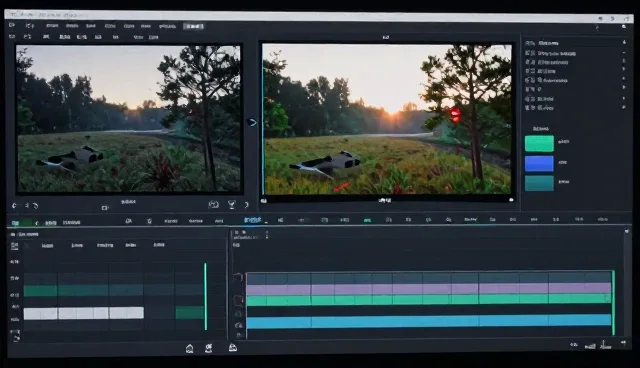The image size is (640, 368).
Task: Select the green clip track in main timeline
Action: [429, 300]
